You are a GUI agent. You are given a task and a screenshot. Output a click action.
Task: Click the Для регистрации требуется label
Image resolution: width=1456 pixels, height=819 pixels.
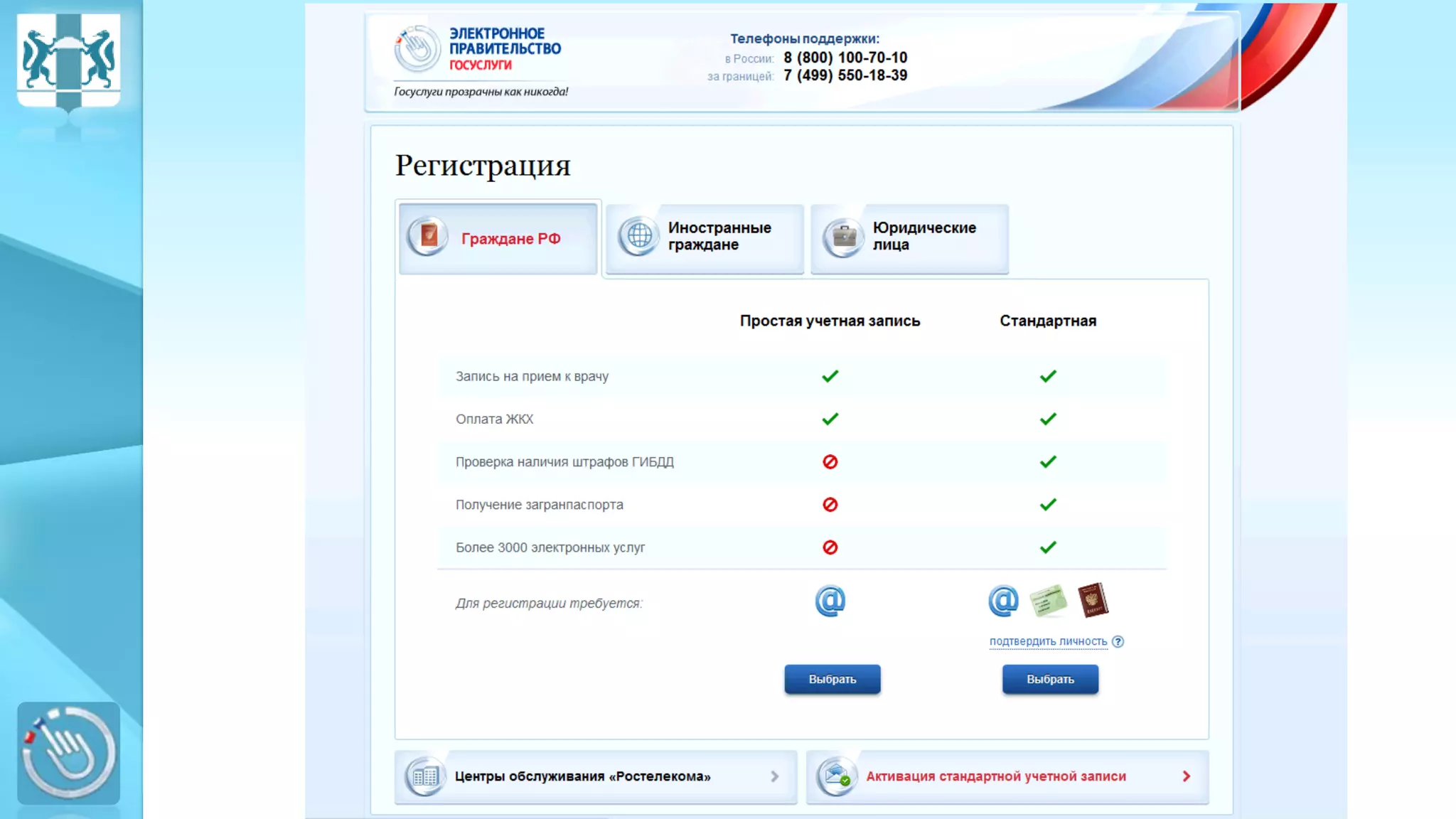tap(549, 604)
